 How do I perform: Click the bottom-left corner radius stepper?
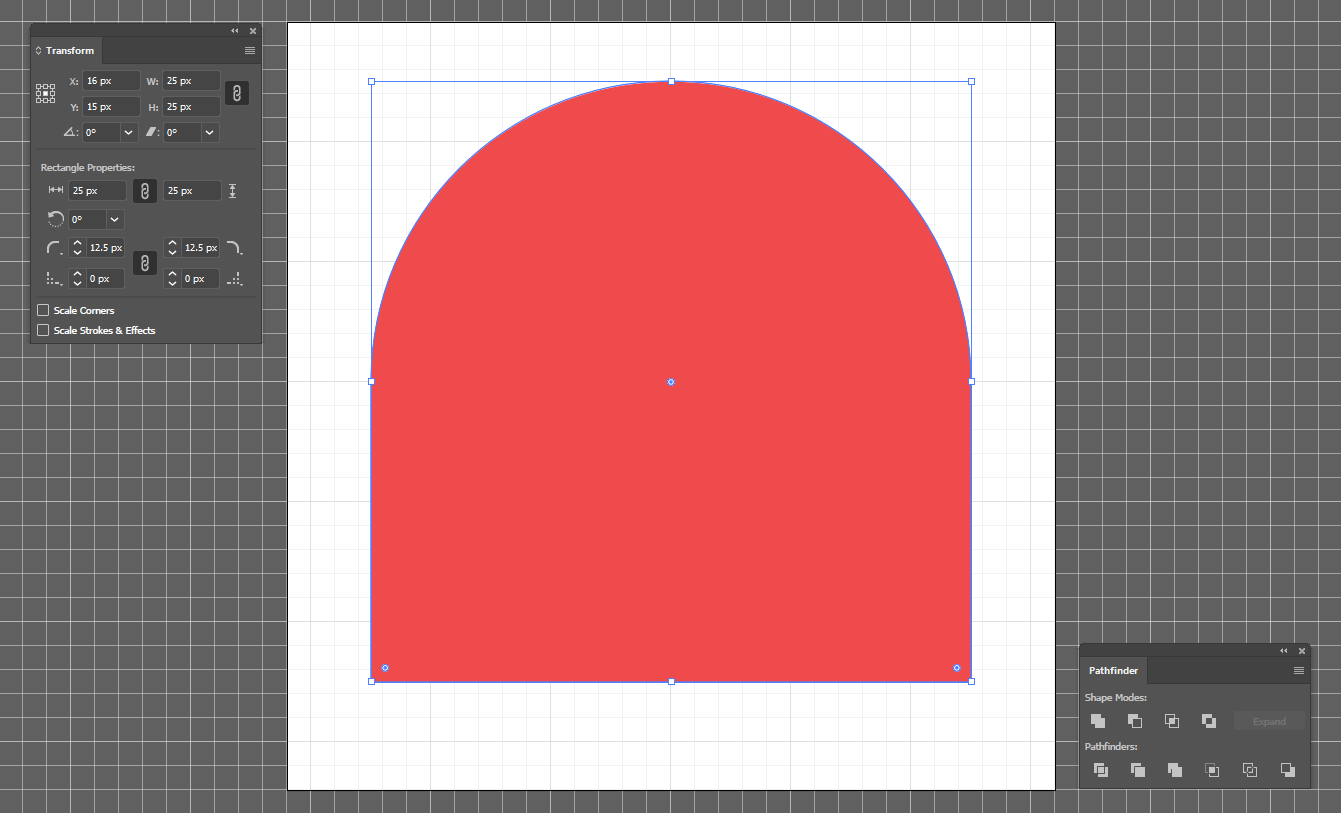coord(77,279)
